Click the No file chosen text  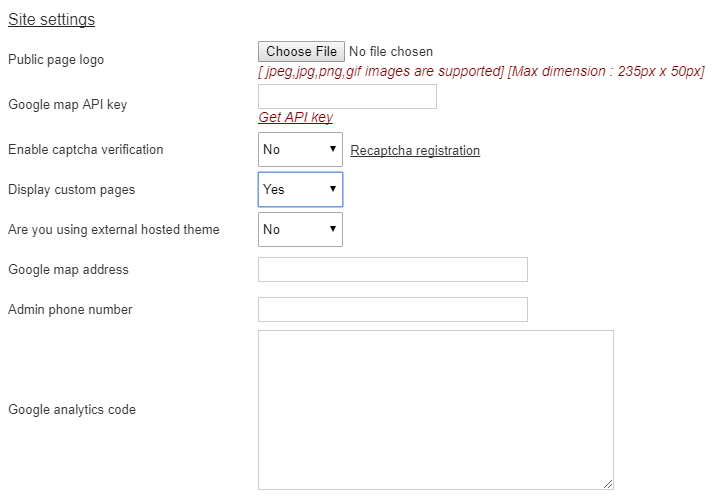tap(391, 51)
